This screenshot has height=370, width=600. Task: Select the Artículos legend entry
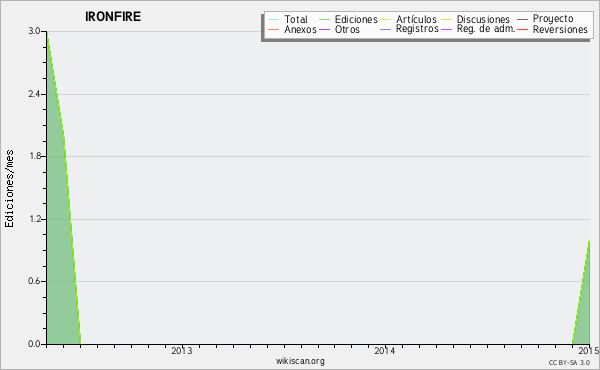tap(416, 19)
